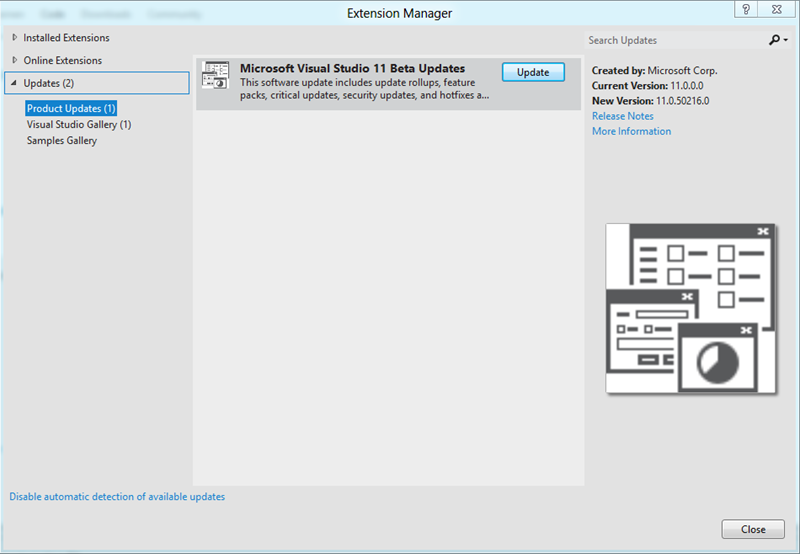
Task: Open the More Information link
Action: [x=631, y=131]
